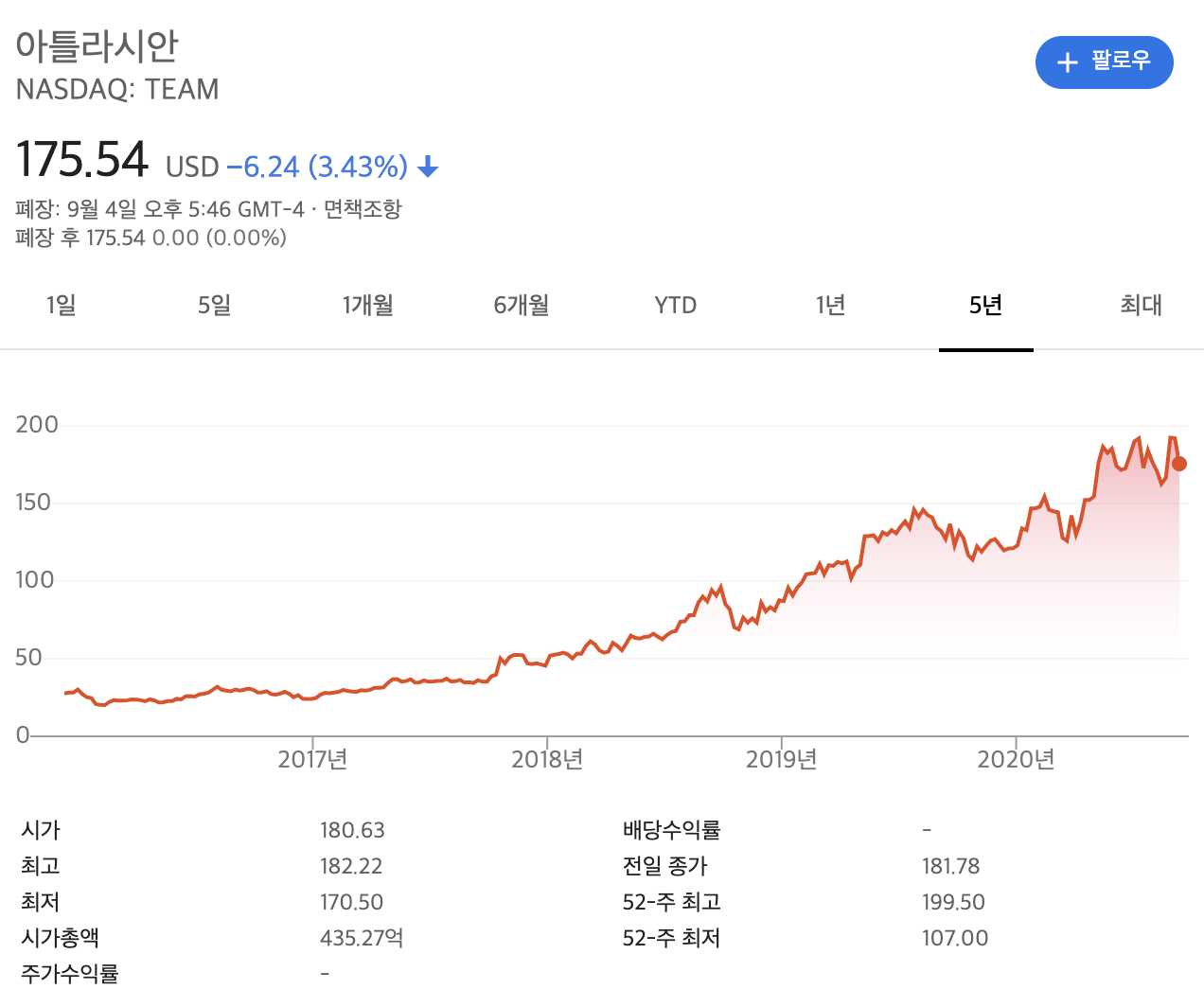
Task: Click the previous close 181.78
Action: tap(951, 866)
